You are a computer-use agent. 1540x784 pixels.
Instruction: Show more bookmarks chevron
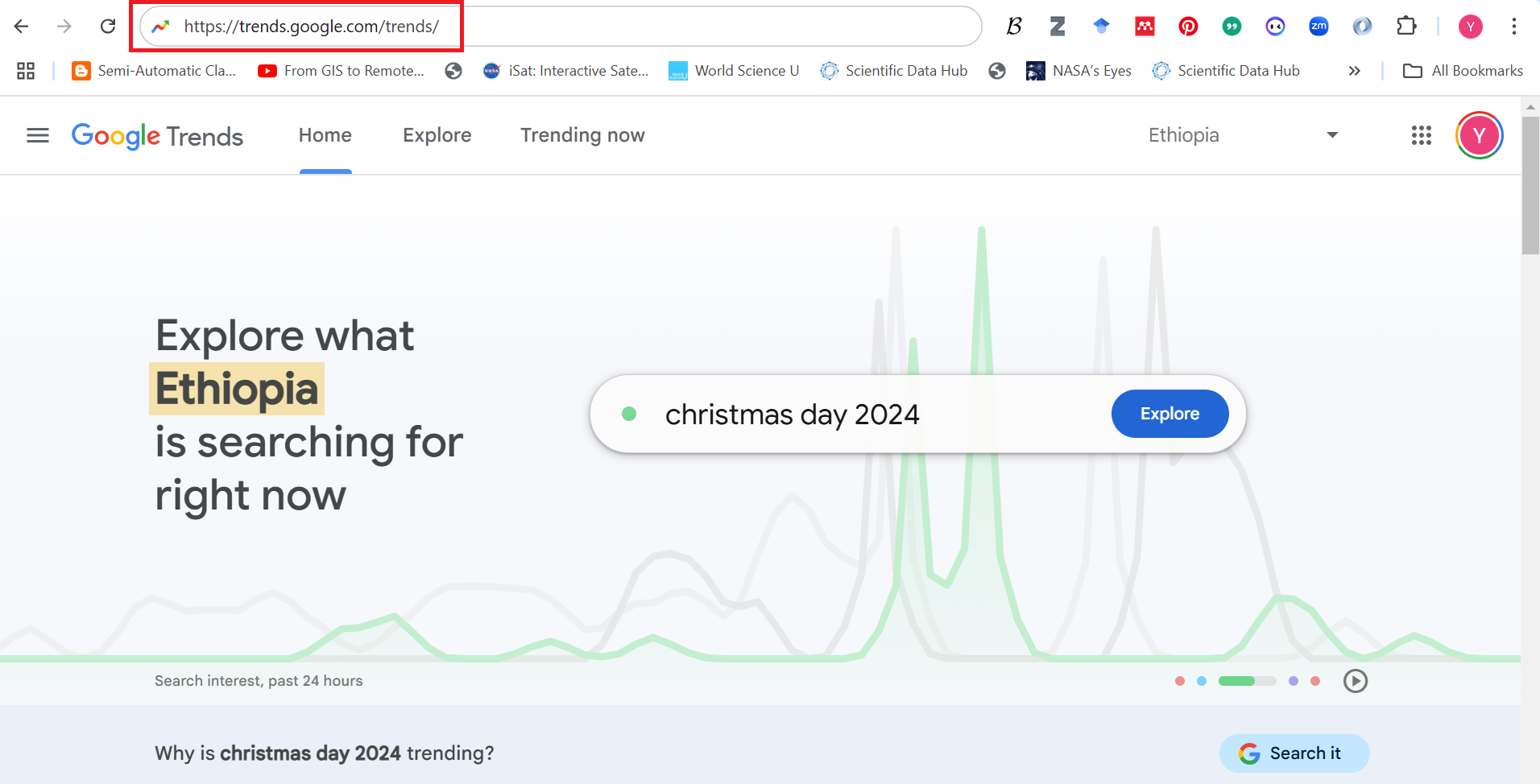point(1355,71)
